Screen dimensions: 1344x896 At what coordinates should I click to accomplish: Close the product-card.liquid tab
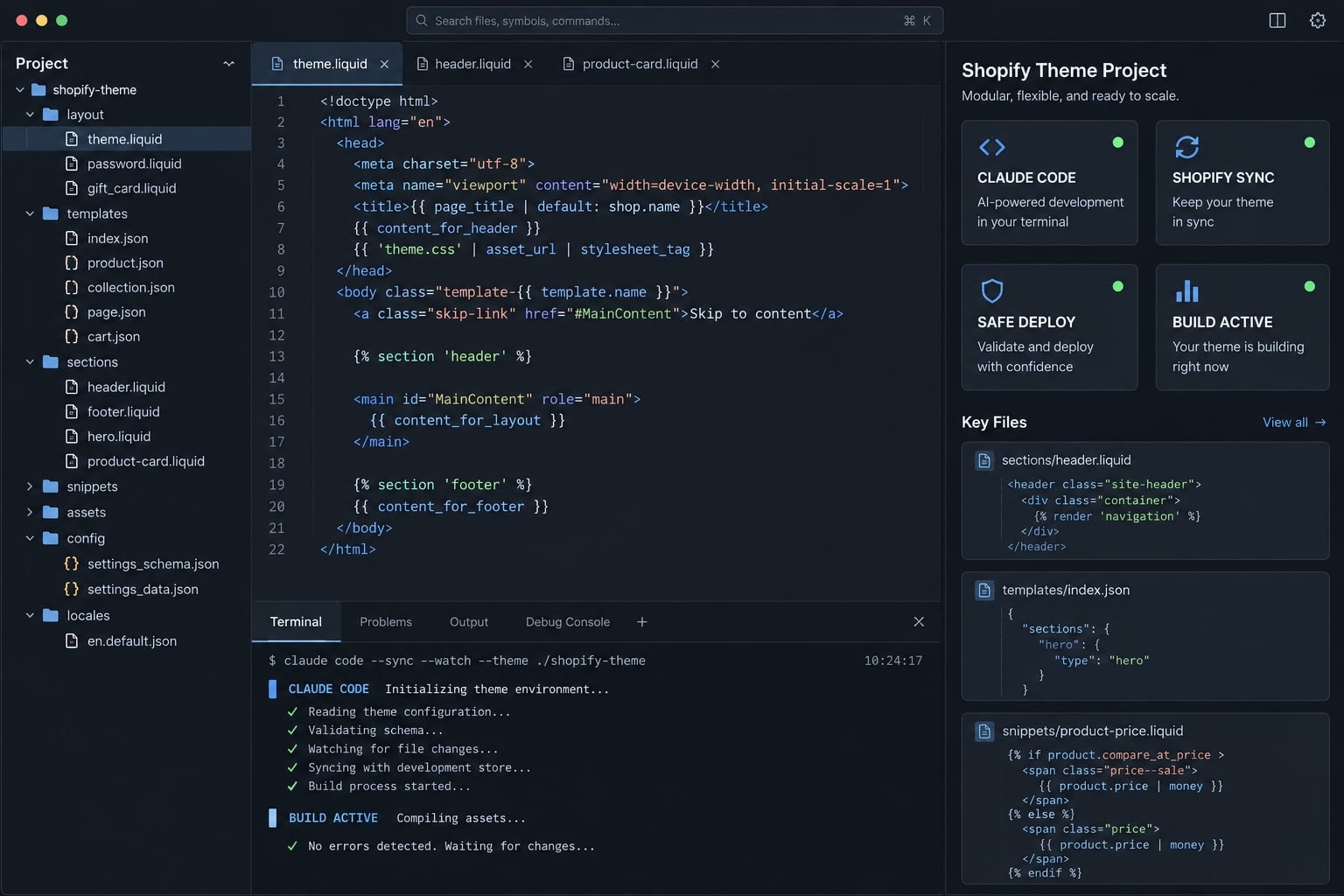(x=715, y=64)
